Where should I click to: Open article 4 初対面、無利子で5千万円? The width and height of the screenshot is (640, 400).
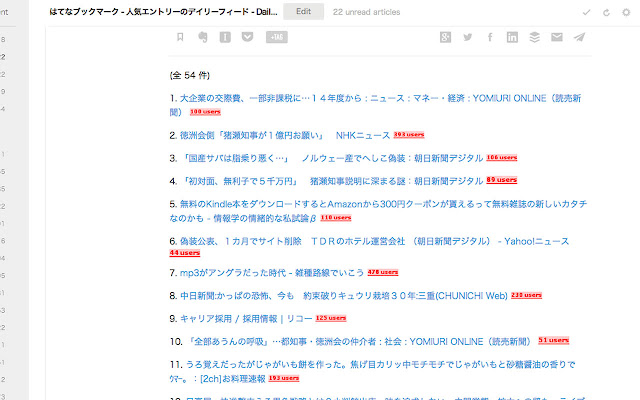coord(332,181)
